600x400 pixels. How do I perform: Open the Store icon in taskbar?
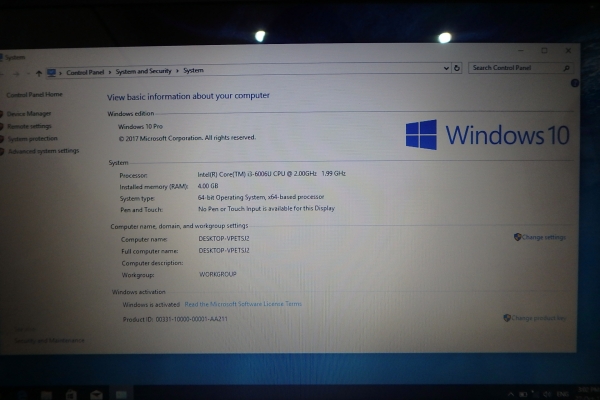click(71, 394)
